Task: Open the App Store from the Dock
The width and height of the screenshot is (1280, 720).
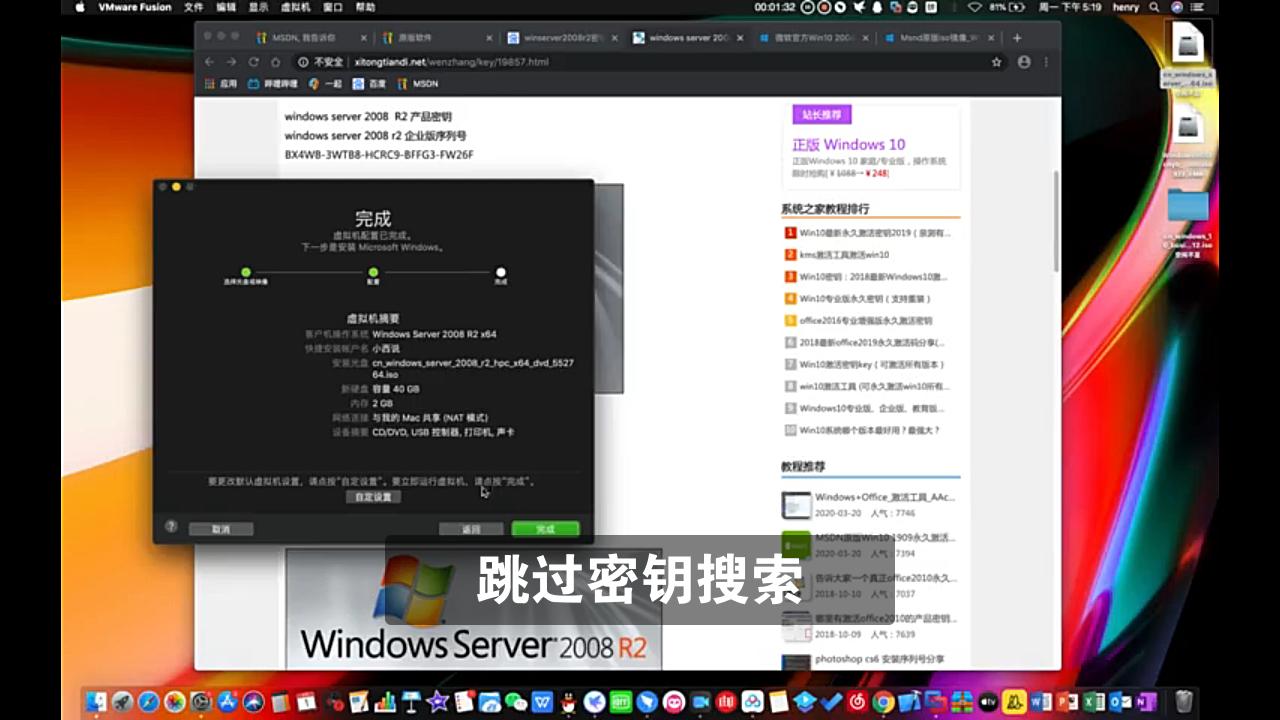Action: point(226,702)
